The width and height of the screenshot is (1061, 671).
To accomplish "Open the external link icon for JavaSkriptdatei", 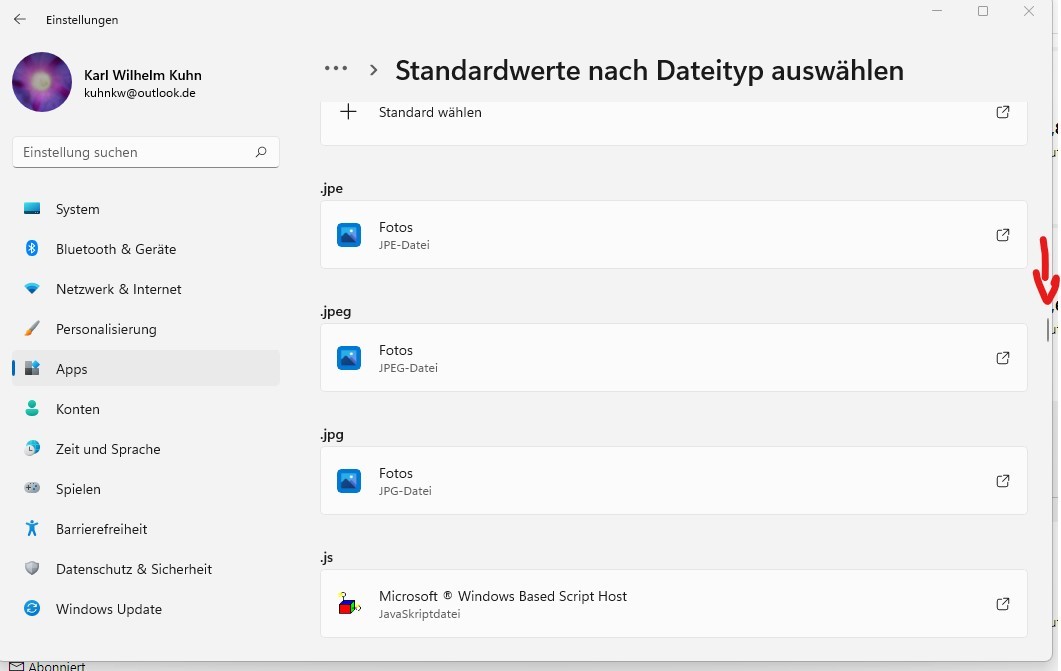I will (x=1003, y=603).
